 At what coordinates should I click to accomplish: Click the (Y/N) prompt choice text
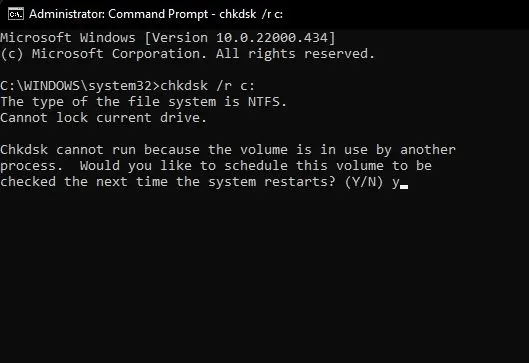click(364, 182)
